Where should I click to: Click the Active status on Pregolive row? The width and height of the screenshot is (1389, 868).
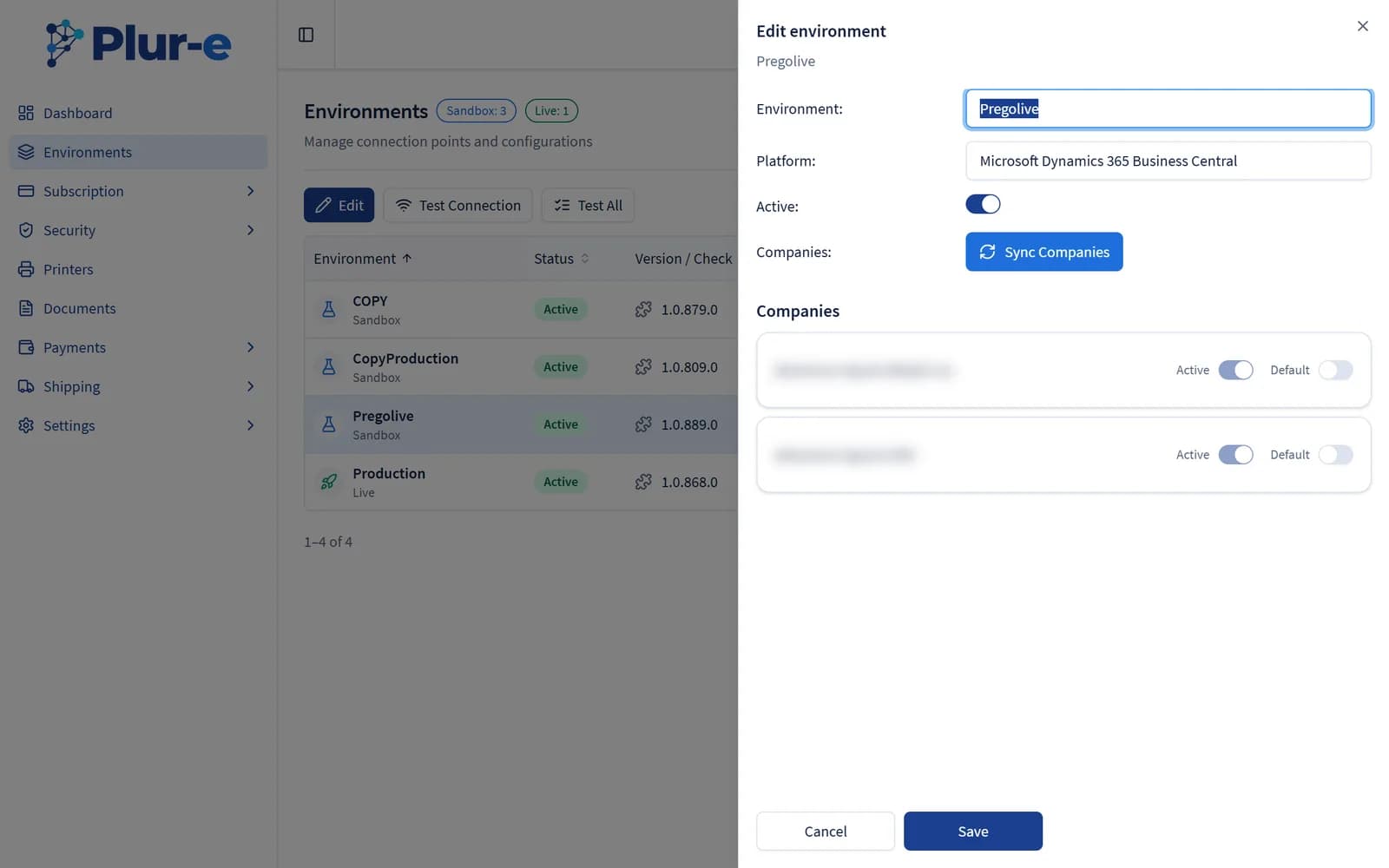point(561,424)
